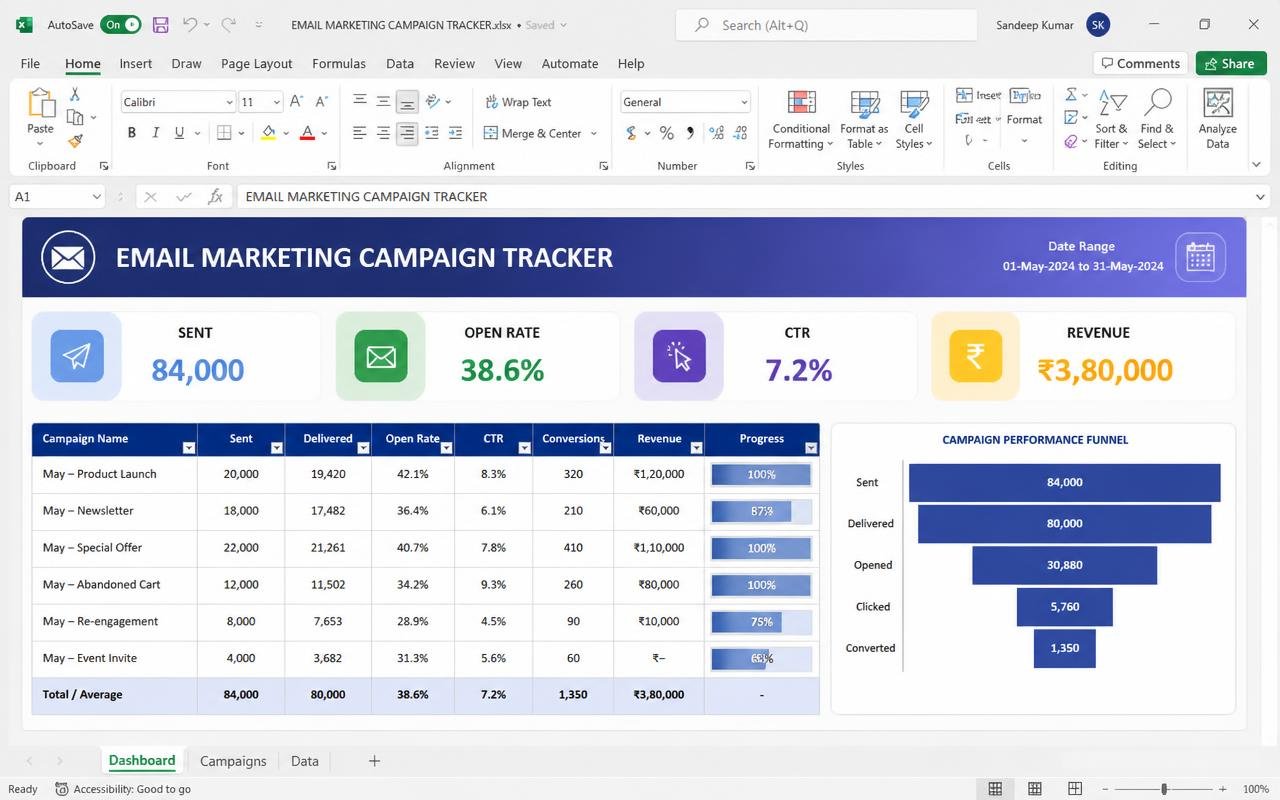
Task: Add a new sheet with plus
Action: 374,761
